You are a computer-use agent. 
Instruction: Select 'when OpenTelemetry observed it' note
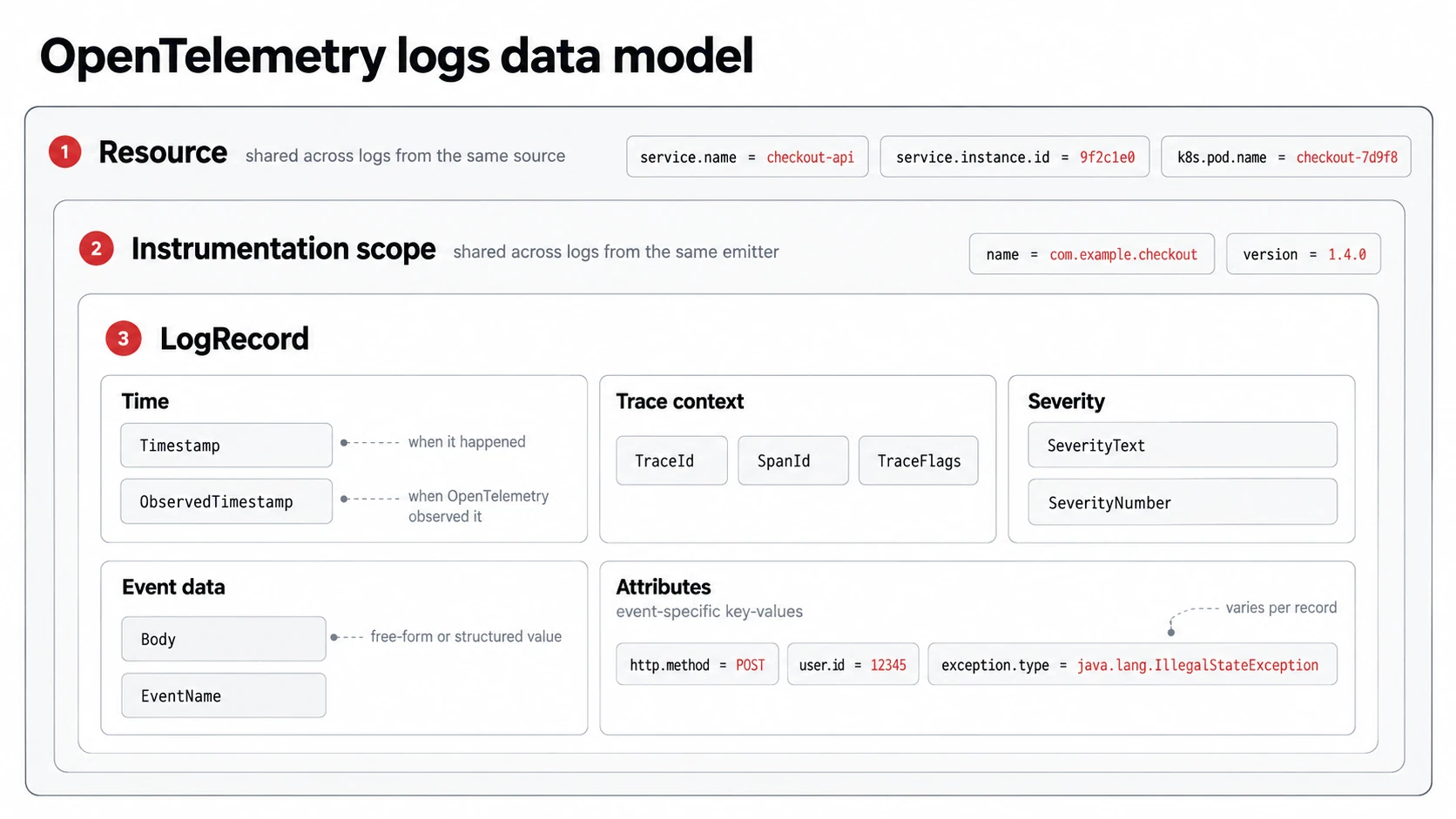coord(479,506)
